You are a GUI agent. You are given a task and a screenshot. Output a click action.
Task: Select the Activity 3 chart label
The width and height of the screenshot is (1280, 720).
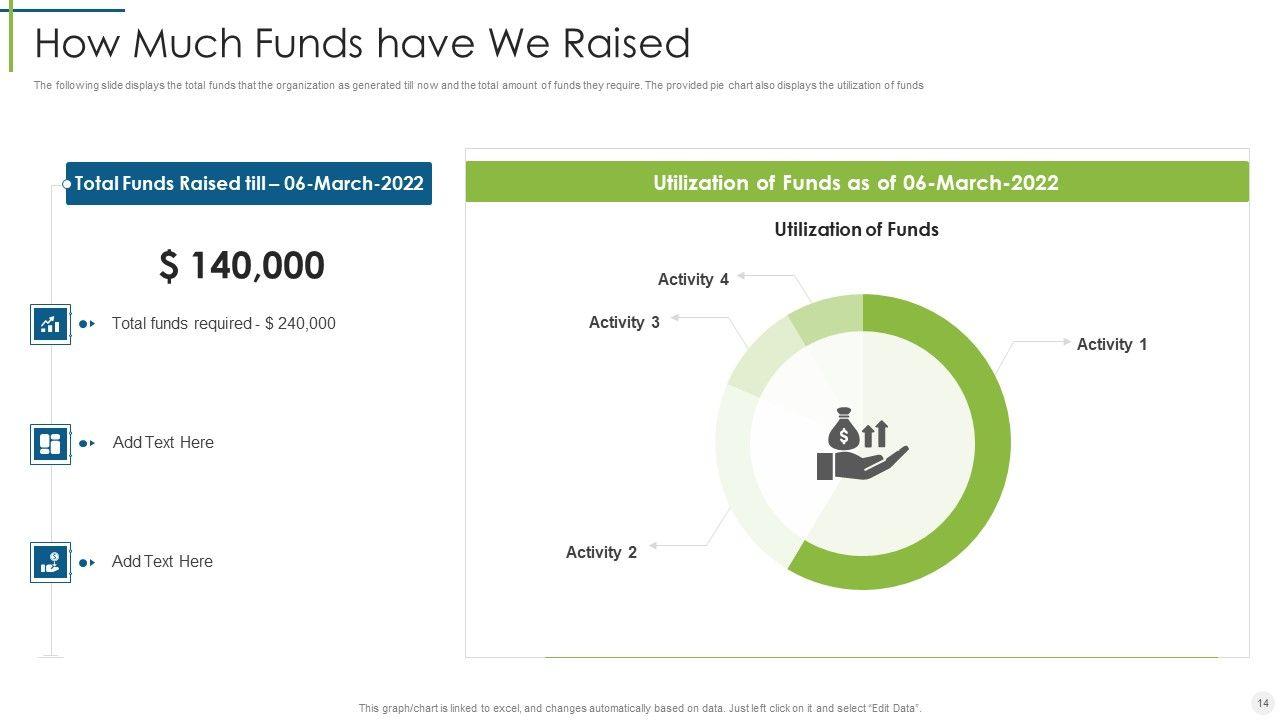click(x=624, y=322)
